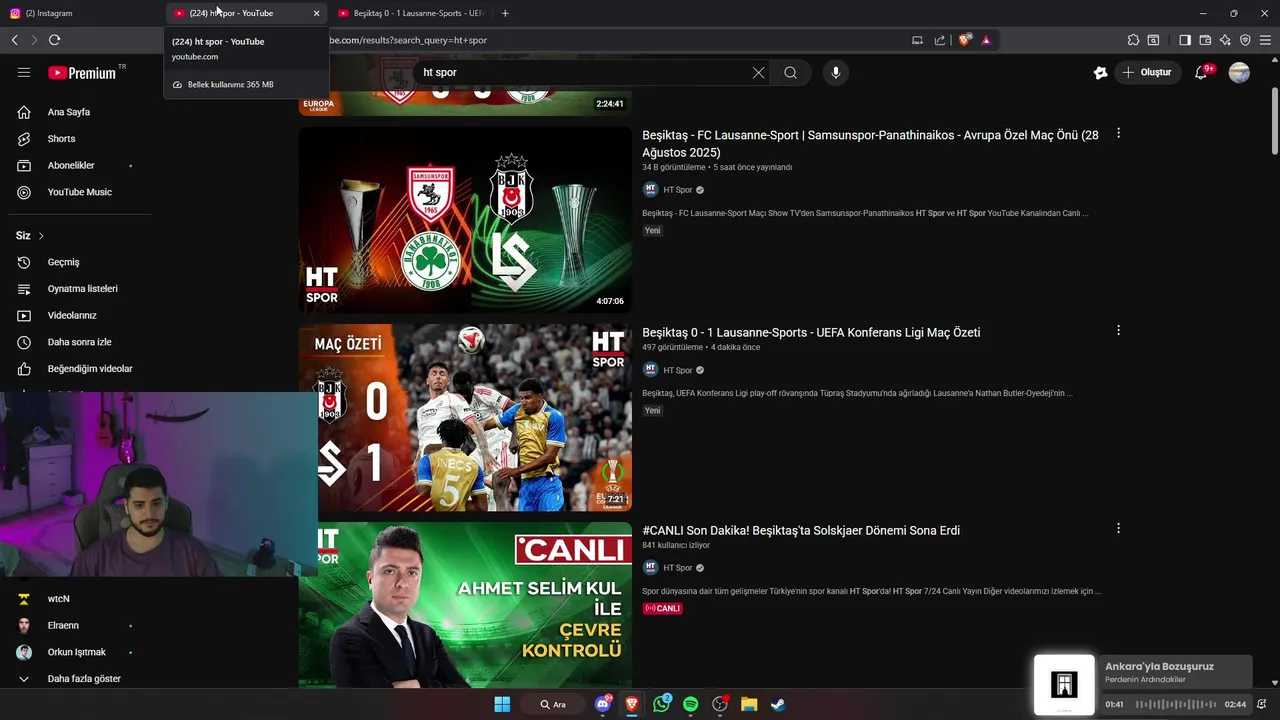Image resolution: width=1280 pixels, height=720 pixels.
Task: Open Discord from the taskbar
Action: pyautogui.click(x=602, y=704)
